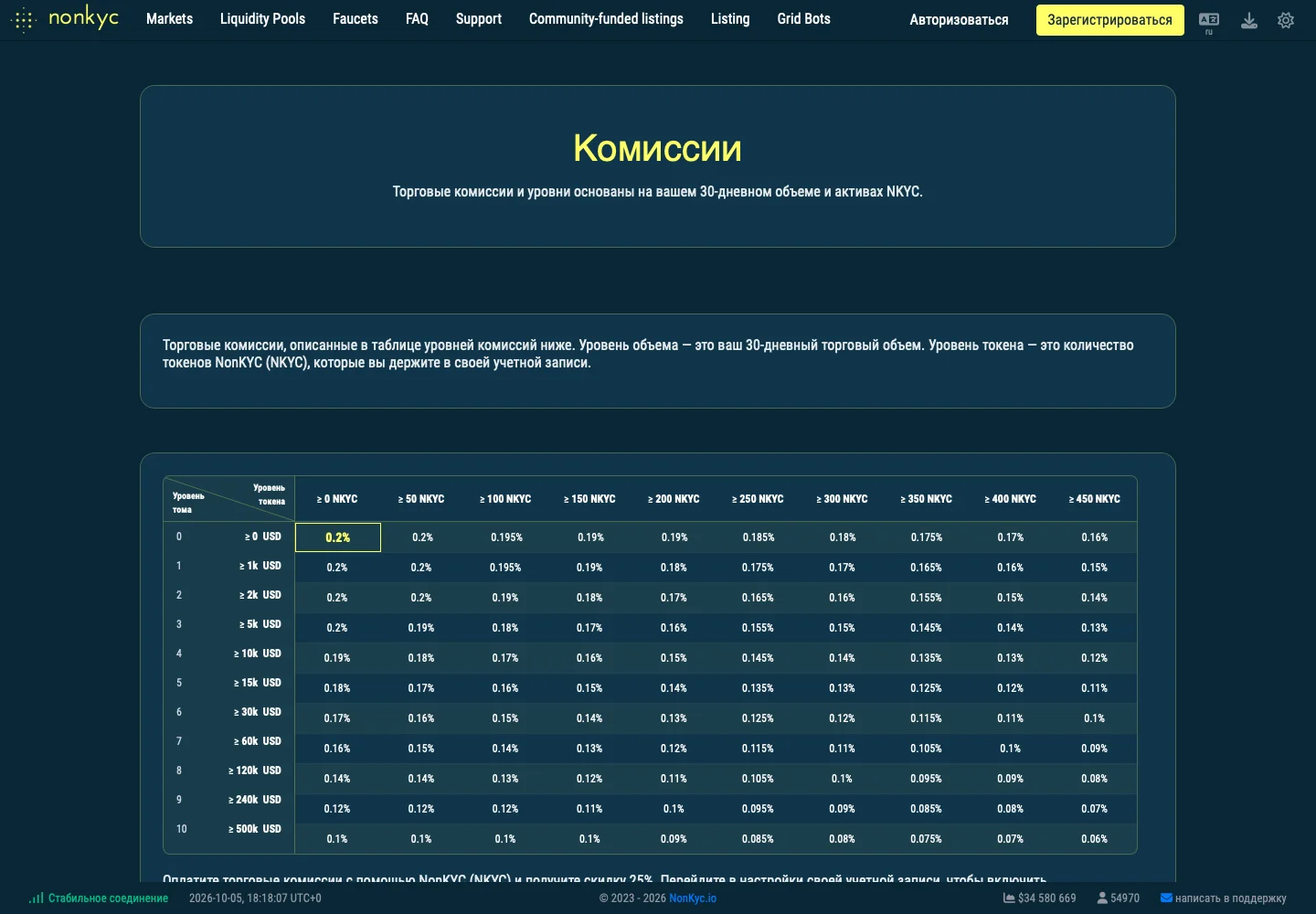Open Community-funded listings
Screen dimensions: 1316x914
pos(606,18)
